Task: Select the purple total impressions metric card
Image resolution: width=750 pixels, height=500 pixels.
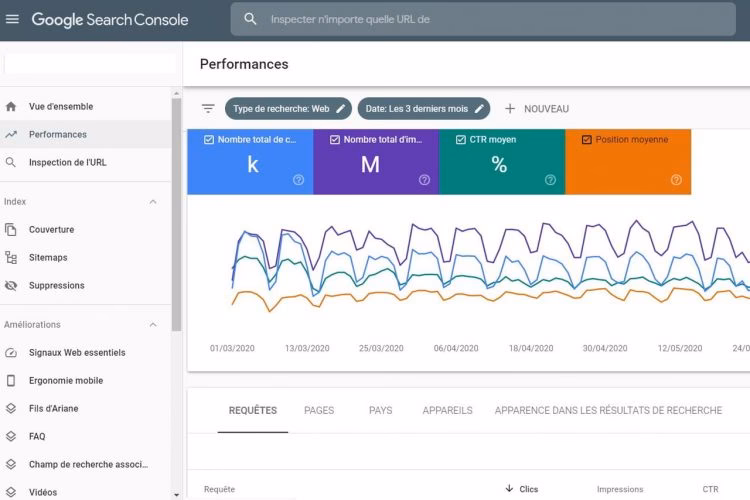Action: pos(376,162)
